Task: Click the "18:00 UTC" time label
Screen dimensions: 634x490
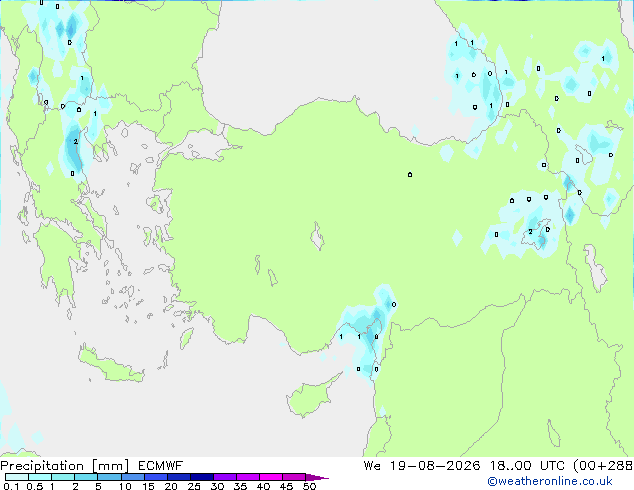Action: click(x=527, y=466)
